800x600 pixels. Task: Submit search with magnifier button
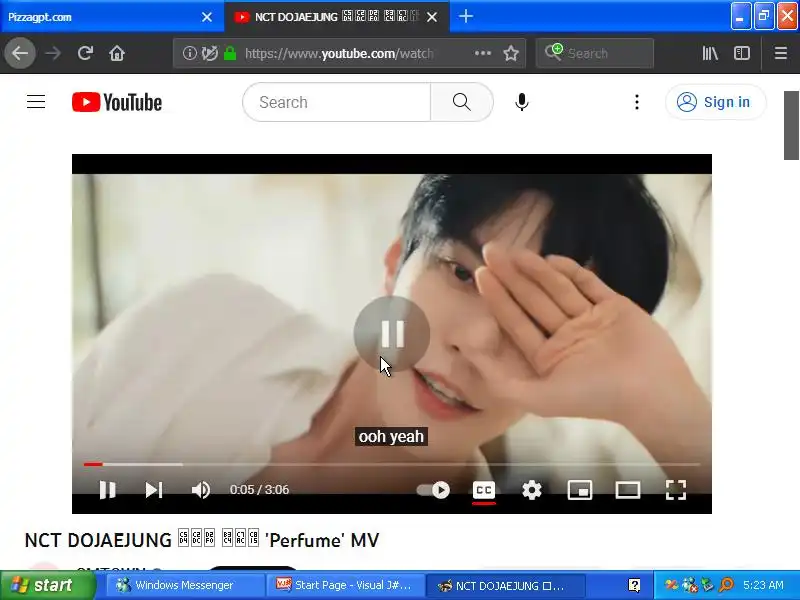pyautogui.click(x=462, y=102)
